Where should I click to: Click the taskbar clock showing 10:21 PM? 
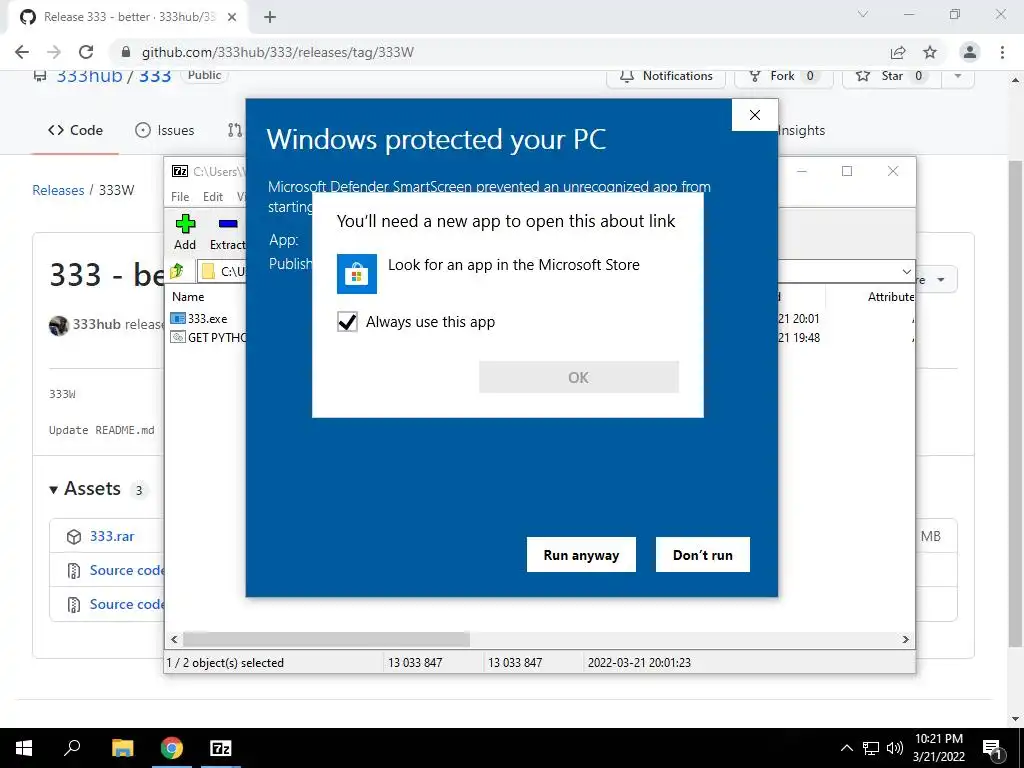(x=938, y=748)
